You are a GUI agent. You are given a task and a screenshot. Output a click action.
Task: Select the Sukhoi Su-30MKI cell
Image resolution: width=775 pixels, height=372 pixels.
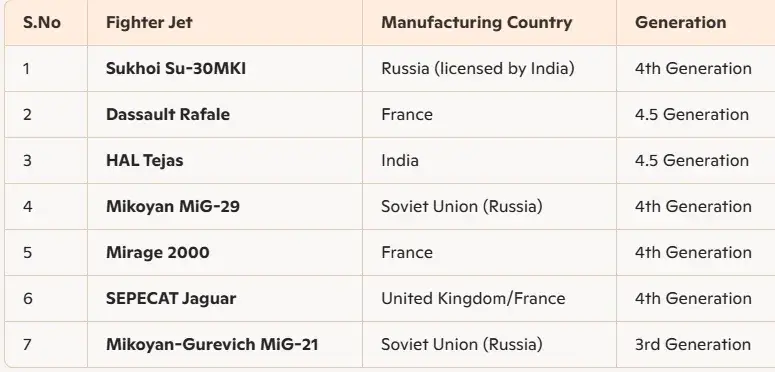[225, 69]
